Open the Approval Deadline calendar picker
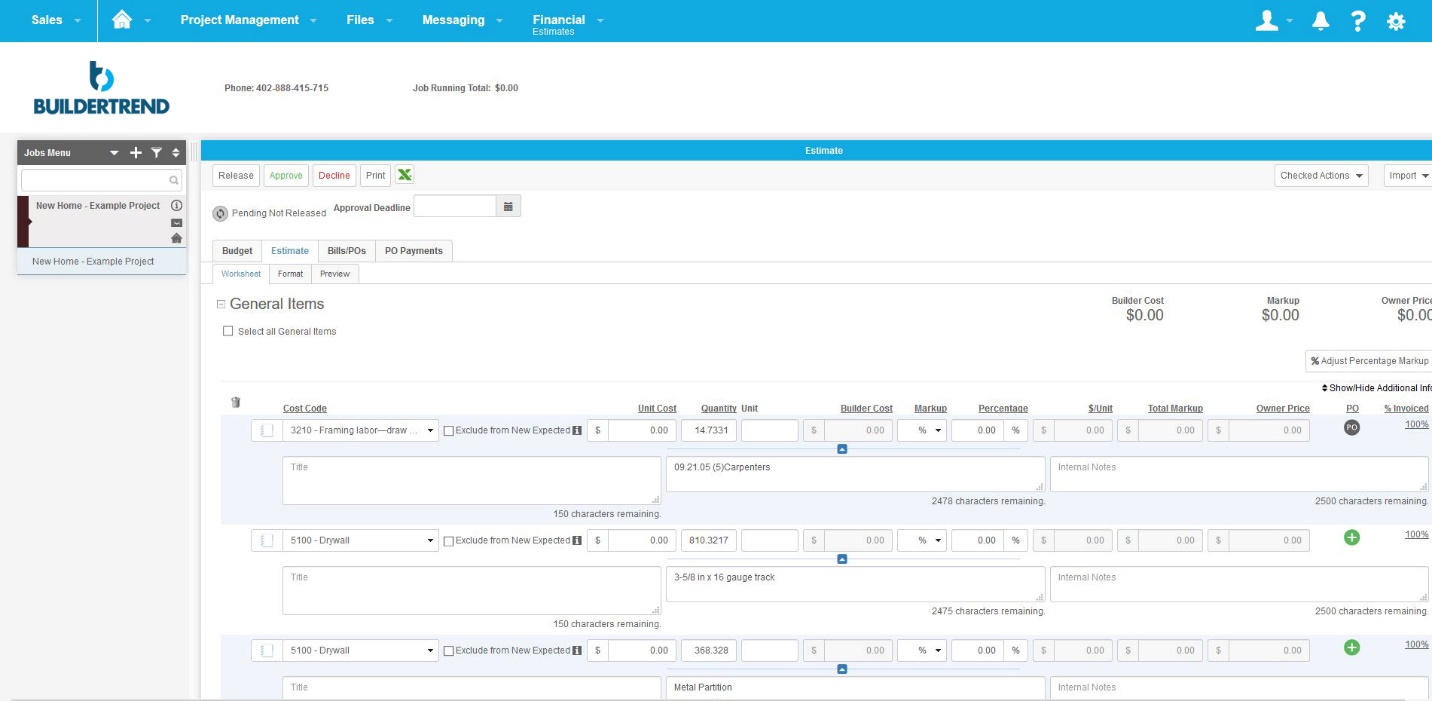The image size is (1432, 701). (x=508, y=206)
